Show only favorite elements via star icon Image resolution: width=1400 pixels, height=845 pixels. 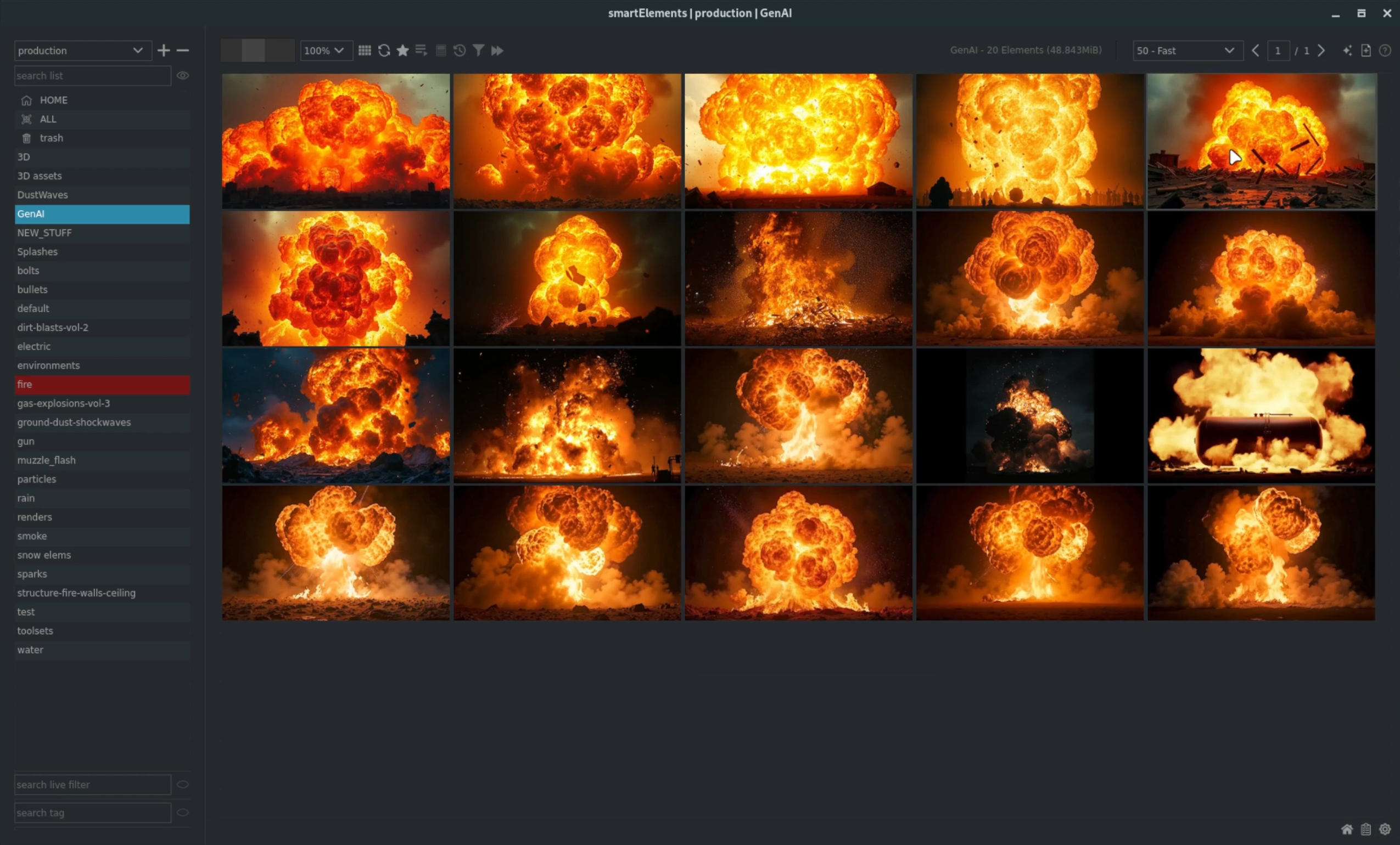click(403, 50)
